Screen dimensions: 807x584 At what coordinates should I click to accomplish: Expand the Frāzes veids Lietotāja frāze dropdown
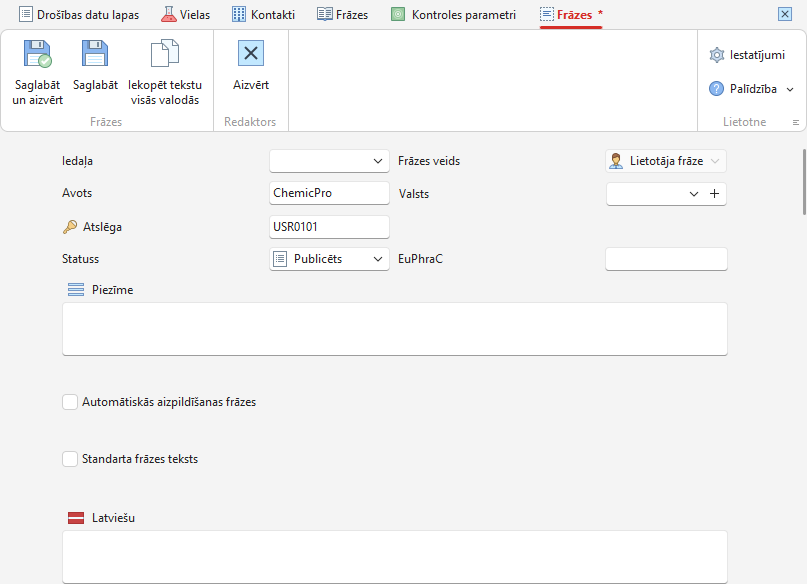point(666,161)
